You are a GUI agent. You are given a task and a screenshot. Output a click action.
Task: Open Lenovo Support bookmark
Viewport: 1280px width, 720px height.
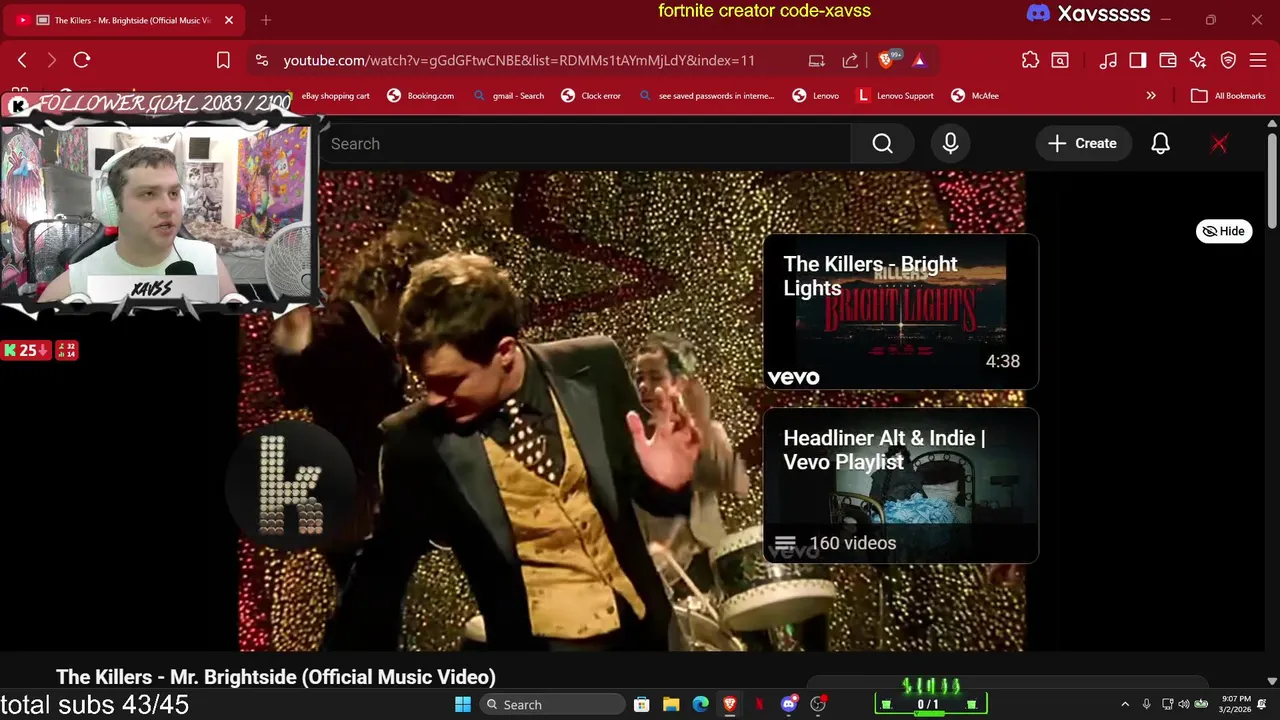pos(895,96)
